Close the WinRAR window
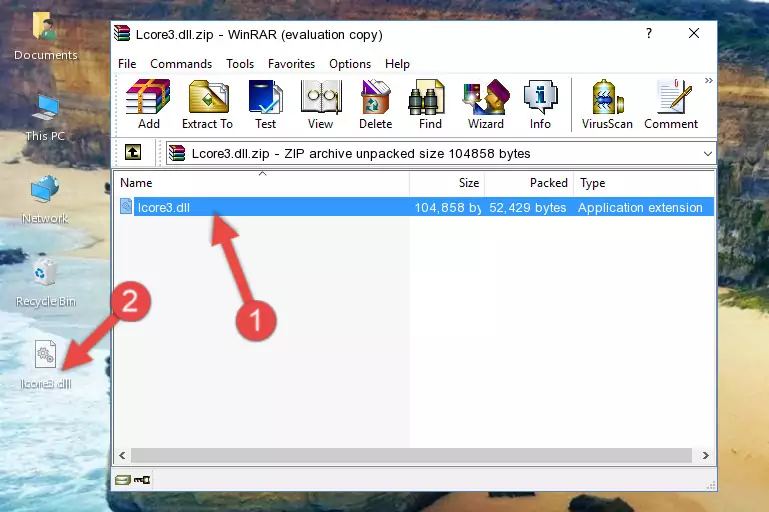Screen dimensions: 769x512 (693, 33)
